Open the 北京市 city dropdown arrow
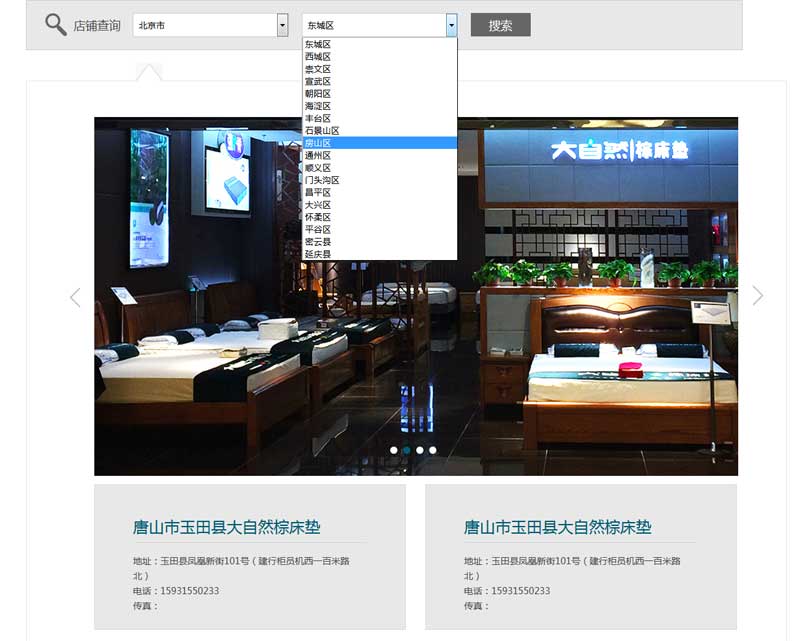This screenshot has height=641, width=800. pyautogui.click(x=282, y=25)
